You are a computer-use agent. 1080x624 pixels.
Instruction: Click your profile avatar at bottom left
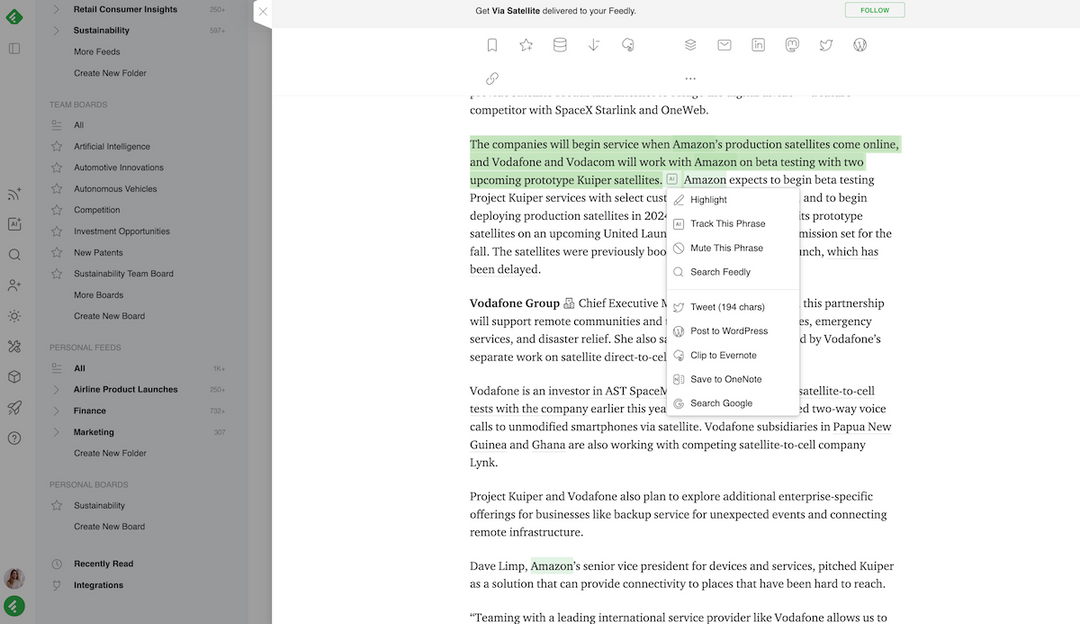pos(14,578)
